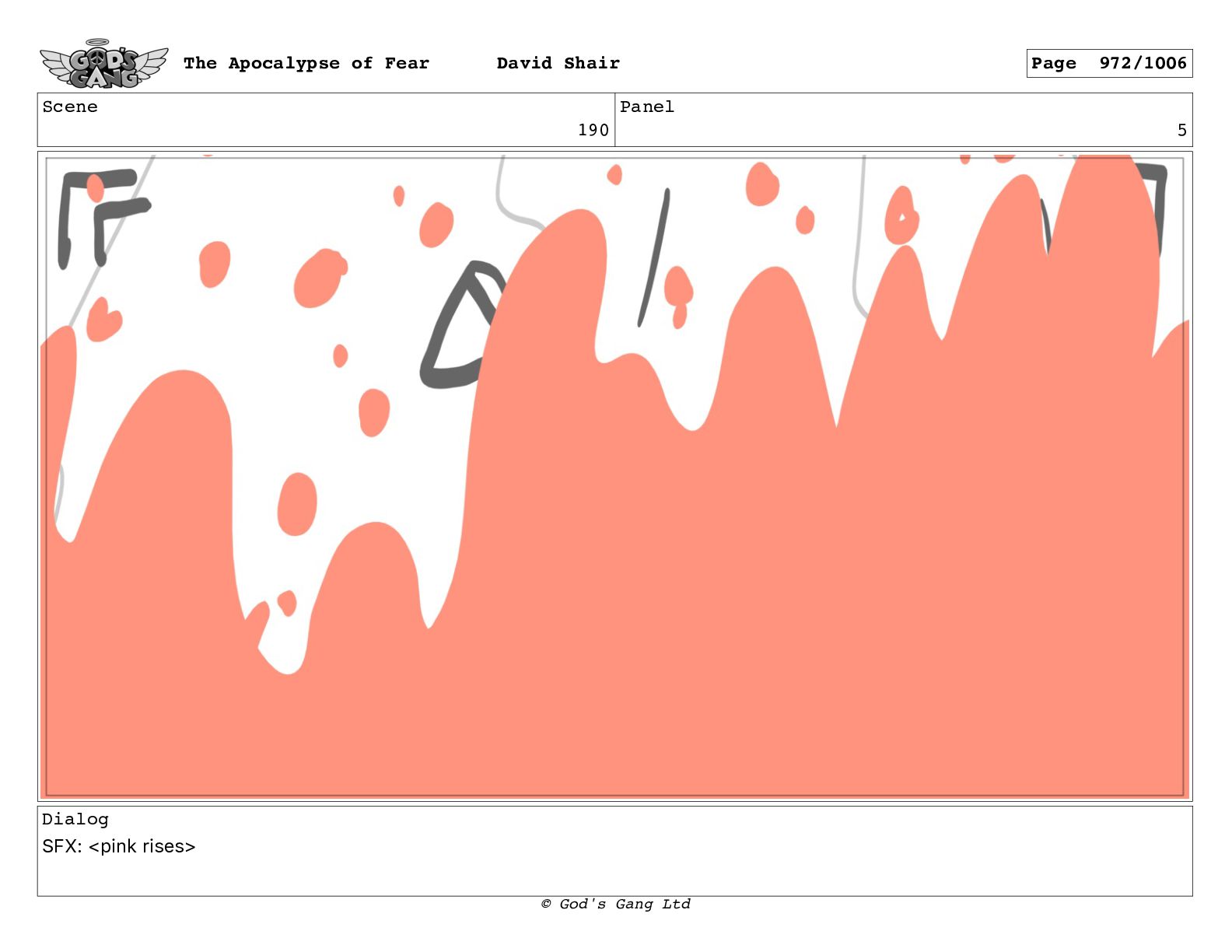Click the pink ring-shaped droplet with hole
Viewport: 1232px width, 952px height.
pyautogui.click(x=901, y=218)
